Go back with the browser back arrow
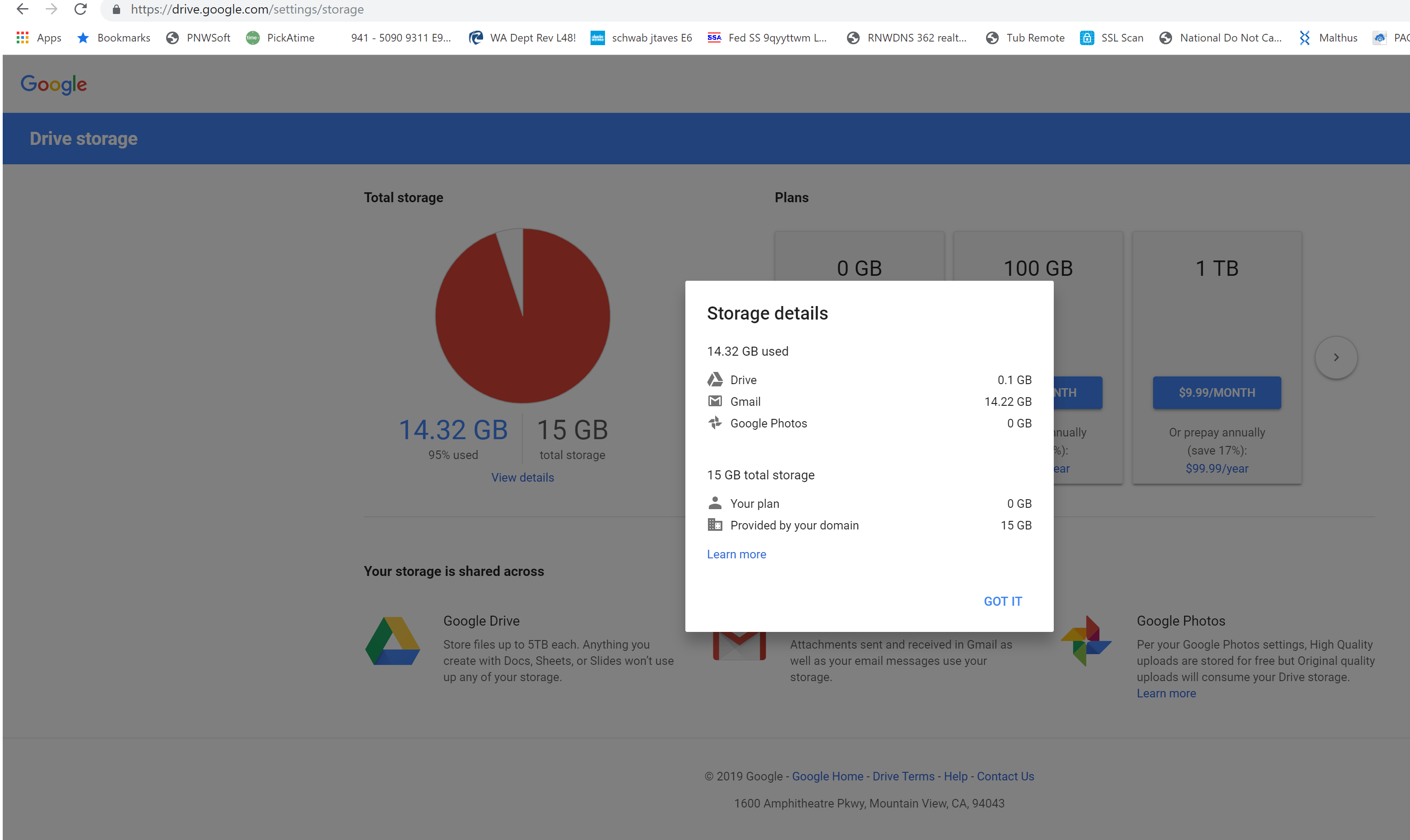This screenshot has height=840, width=1410. point(22,9)
